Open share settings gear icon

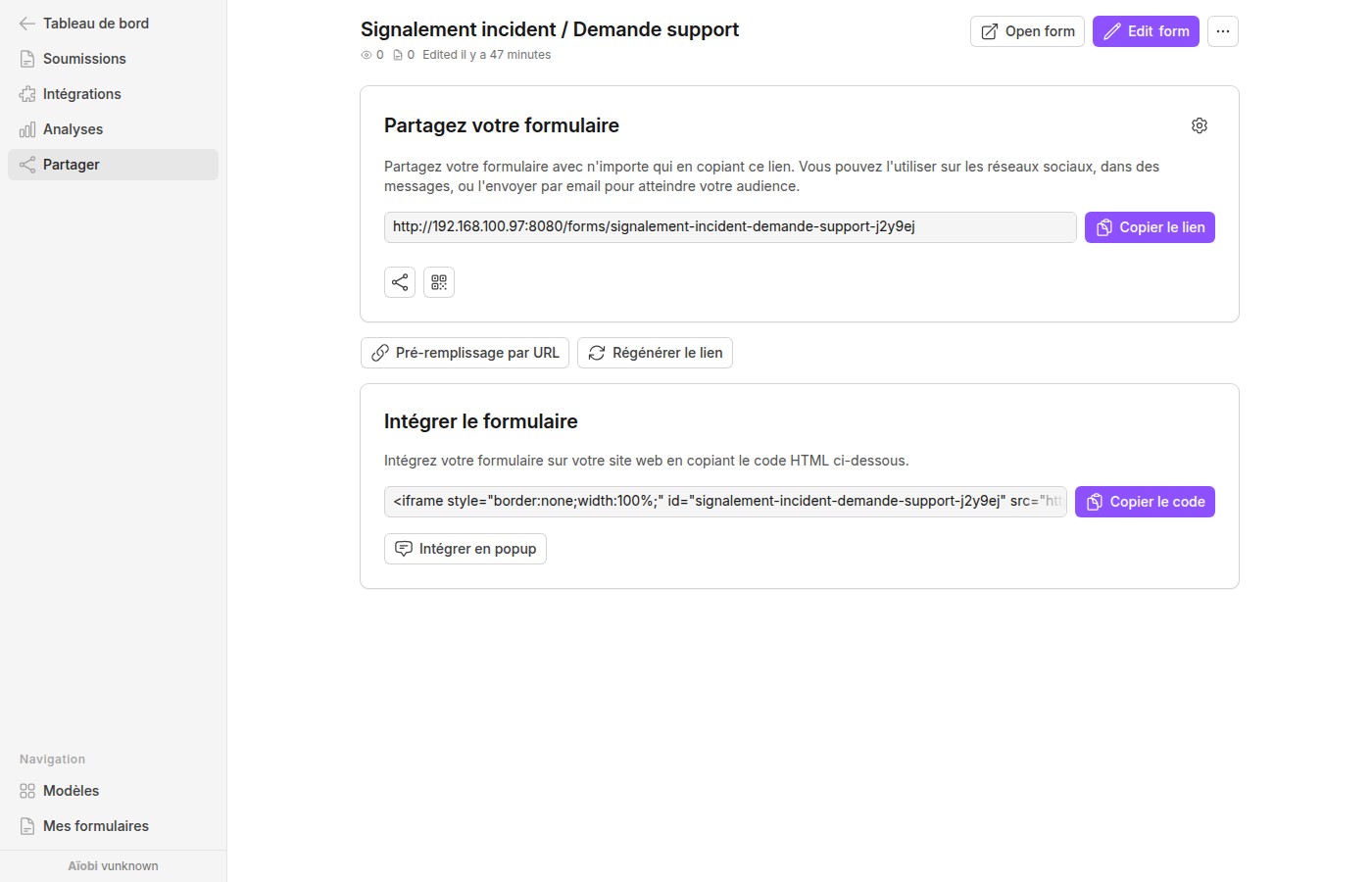point(1200,125)
